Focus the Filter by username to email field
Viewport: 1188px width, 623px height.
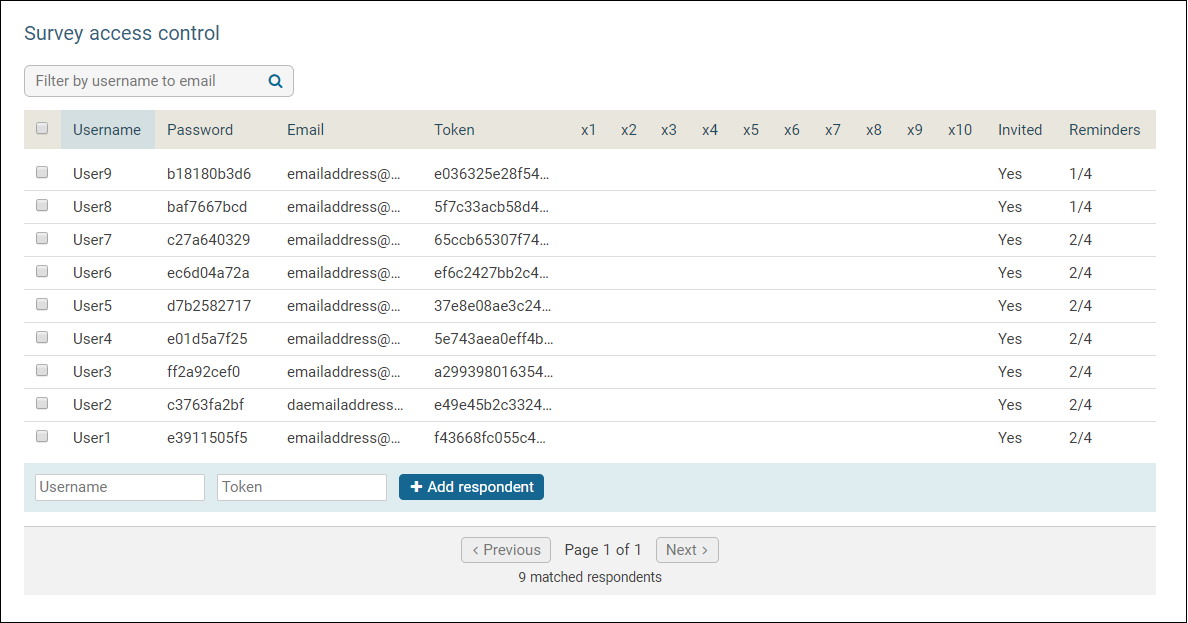coord(158,81)
